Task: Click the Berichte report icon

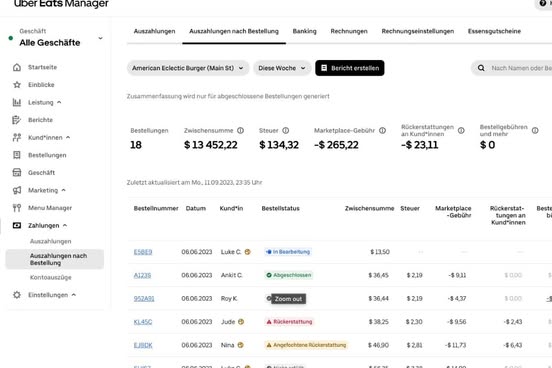Action: pos(17,120)
